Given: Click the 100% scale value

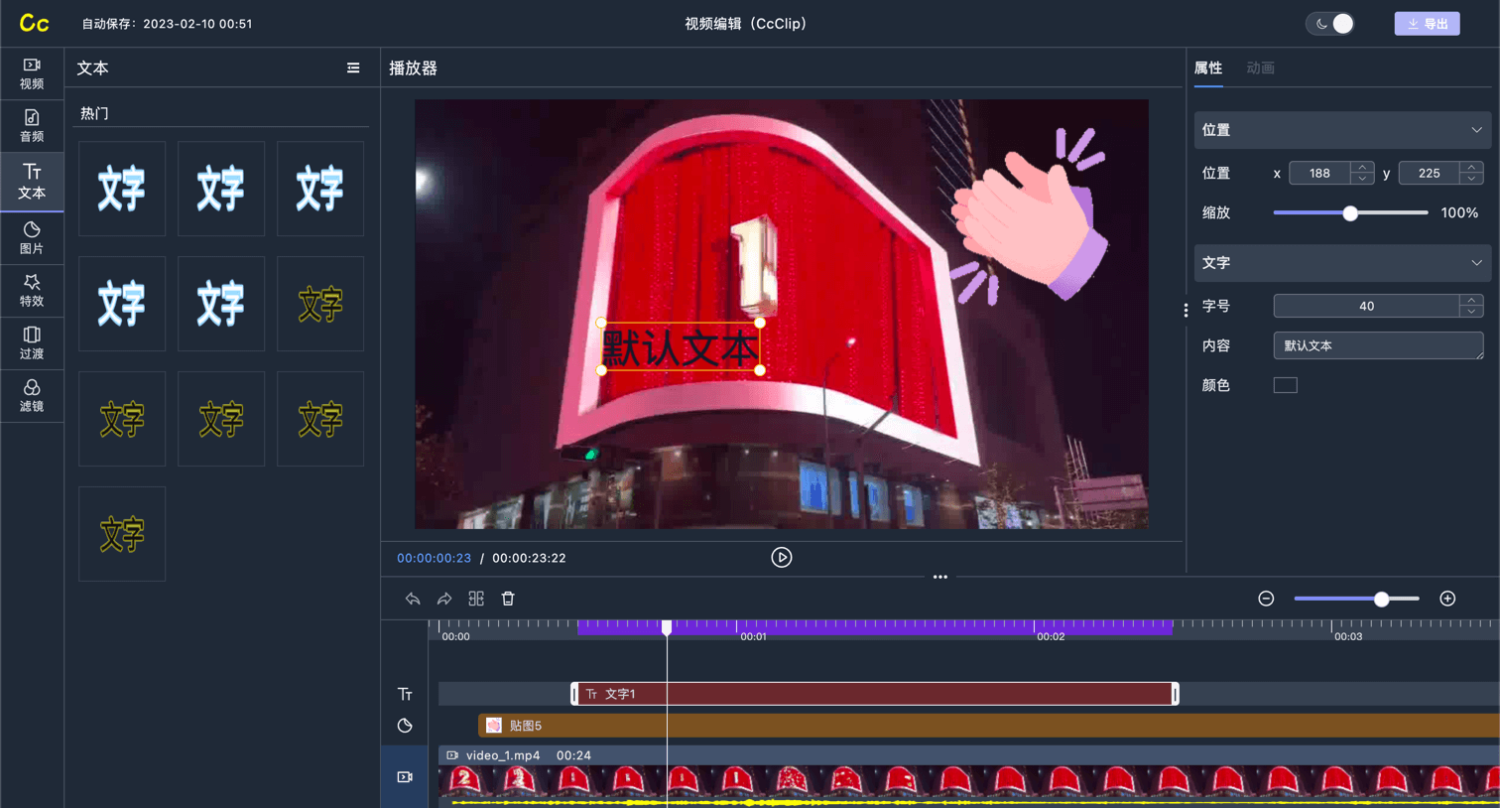Looking at the screenshot, I should click(x=1459, y=213).
